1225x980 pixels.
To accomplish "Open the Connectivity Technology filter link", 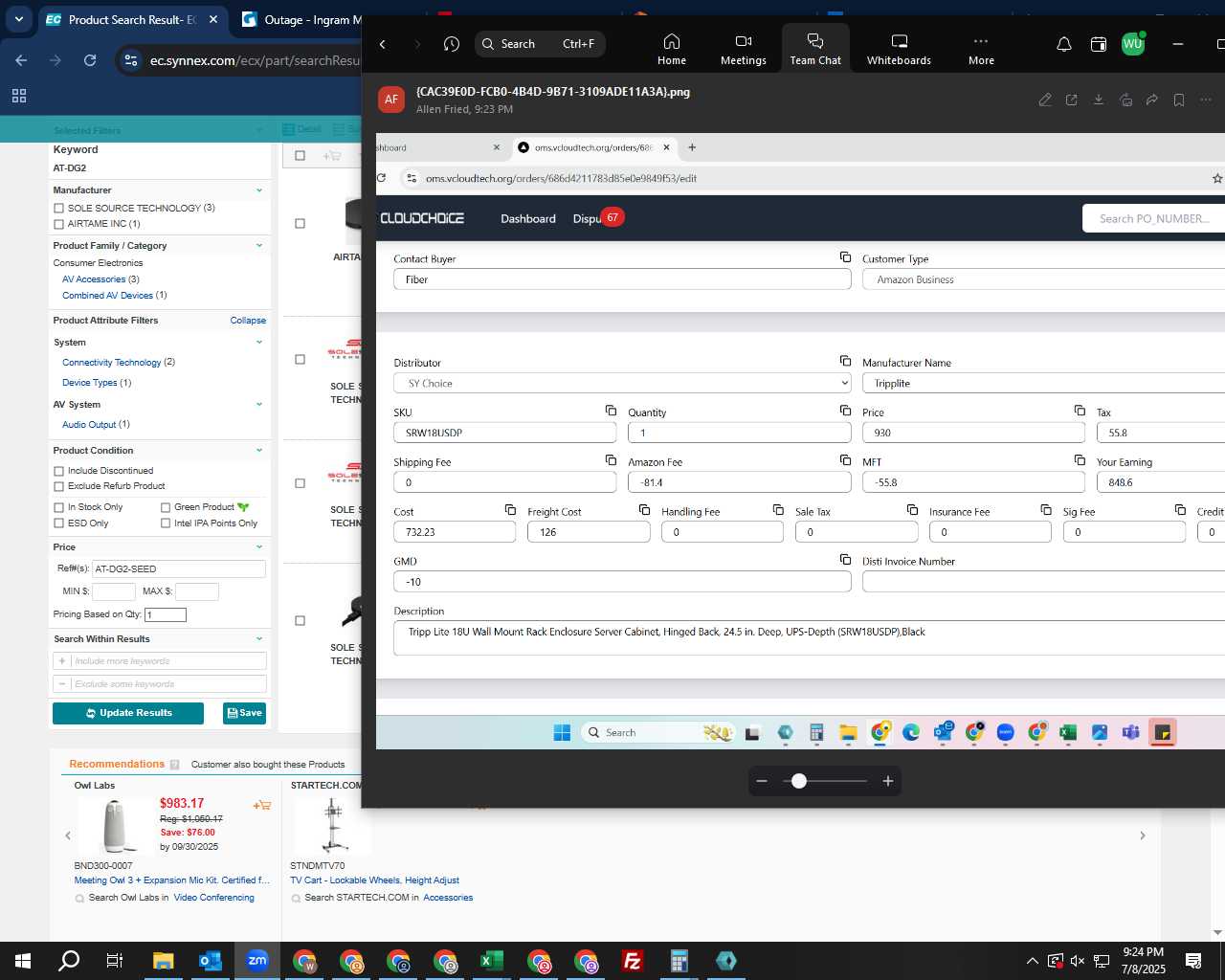I will 112,363.
